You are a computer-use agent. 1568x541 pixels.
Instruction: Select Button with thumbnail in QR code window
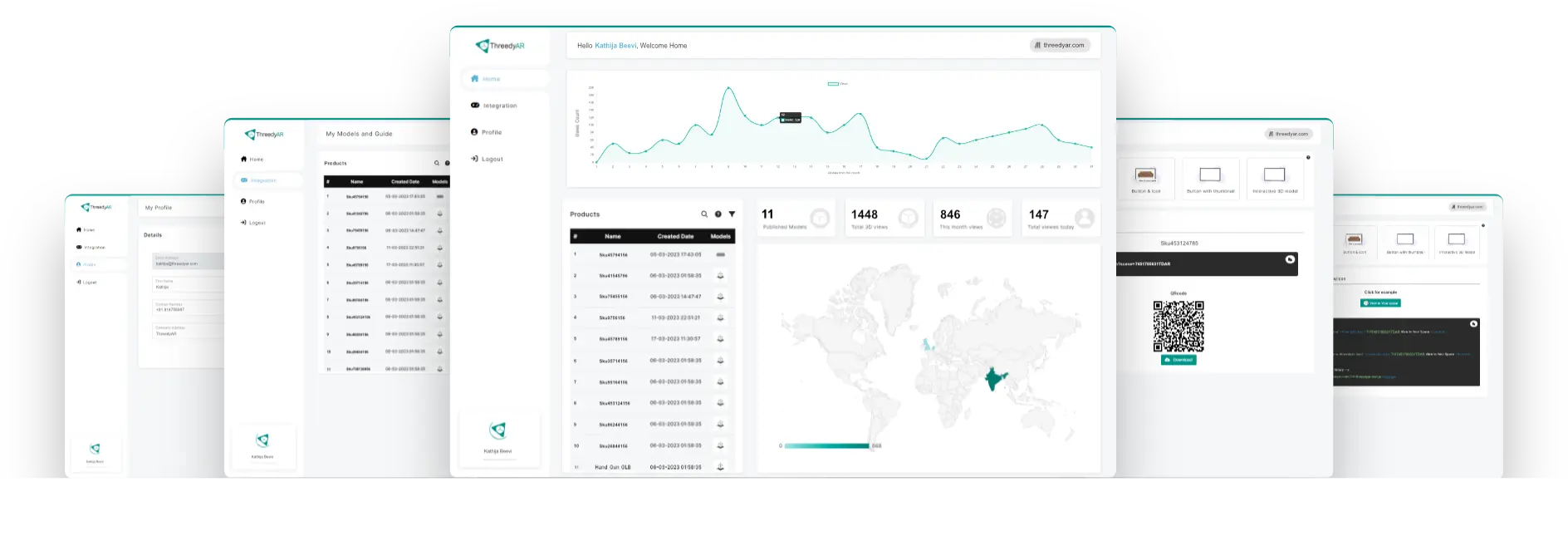tap(1210, 179)
